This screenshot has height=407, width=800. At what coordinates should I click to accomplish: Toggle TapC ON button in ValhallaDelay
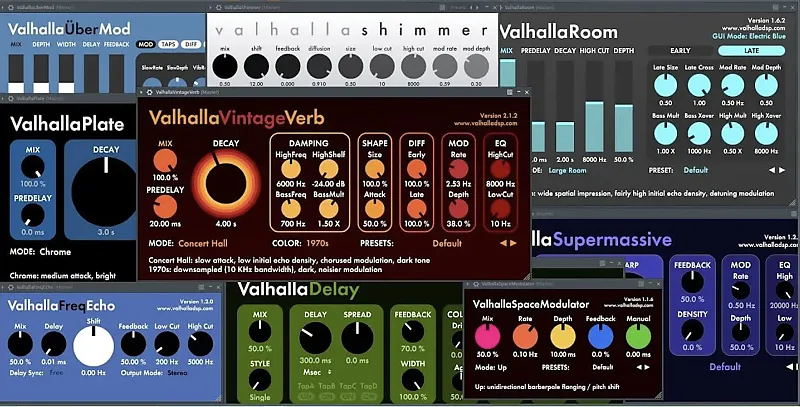[x=348, y=396]
